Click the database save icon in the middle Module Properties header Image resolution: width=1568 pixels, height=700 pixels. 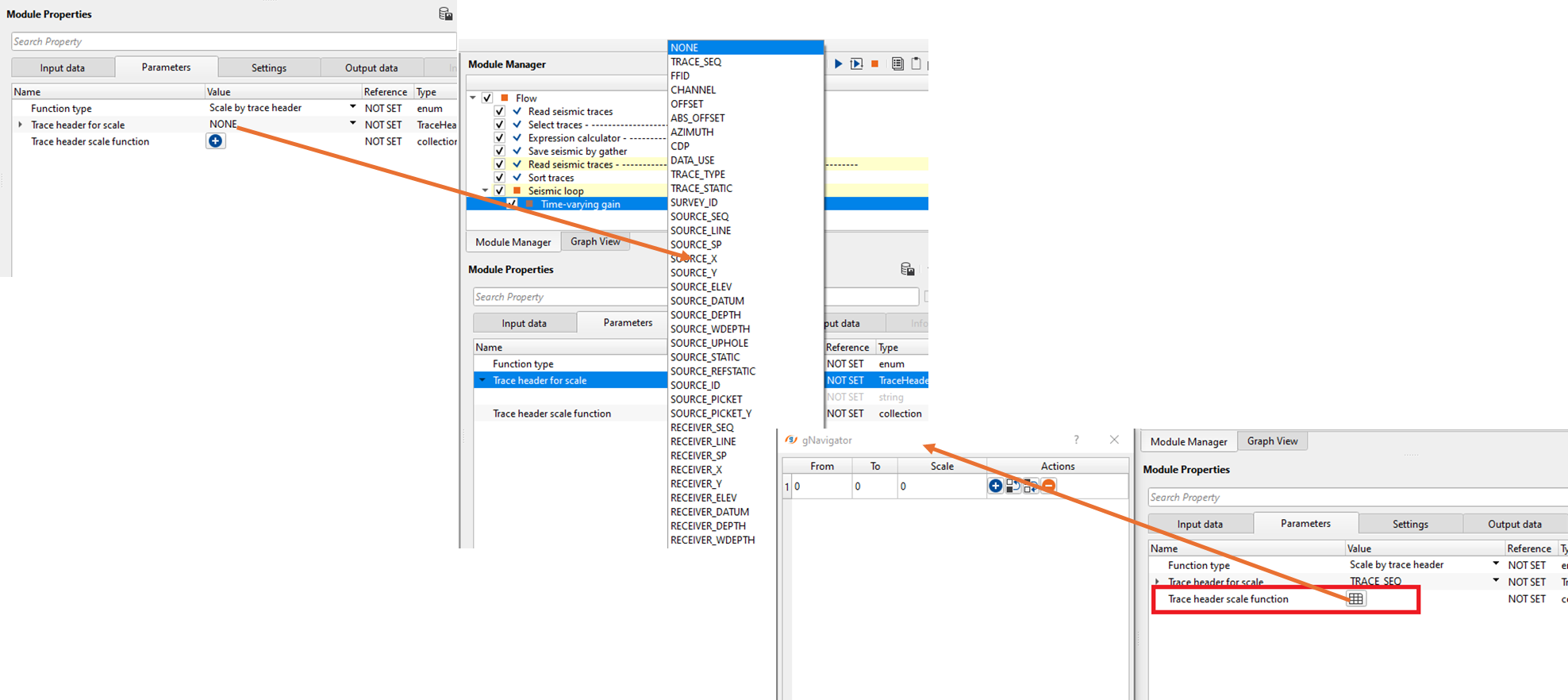point(908,269)
